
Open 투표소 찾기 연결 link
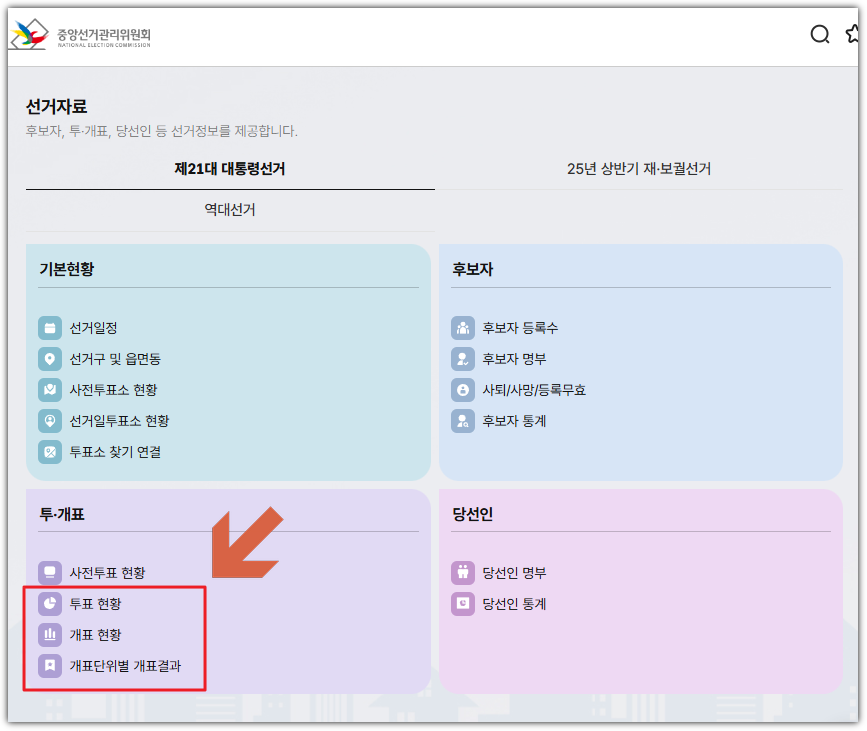115,452
